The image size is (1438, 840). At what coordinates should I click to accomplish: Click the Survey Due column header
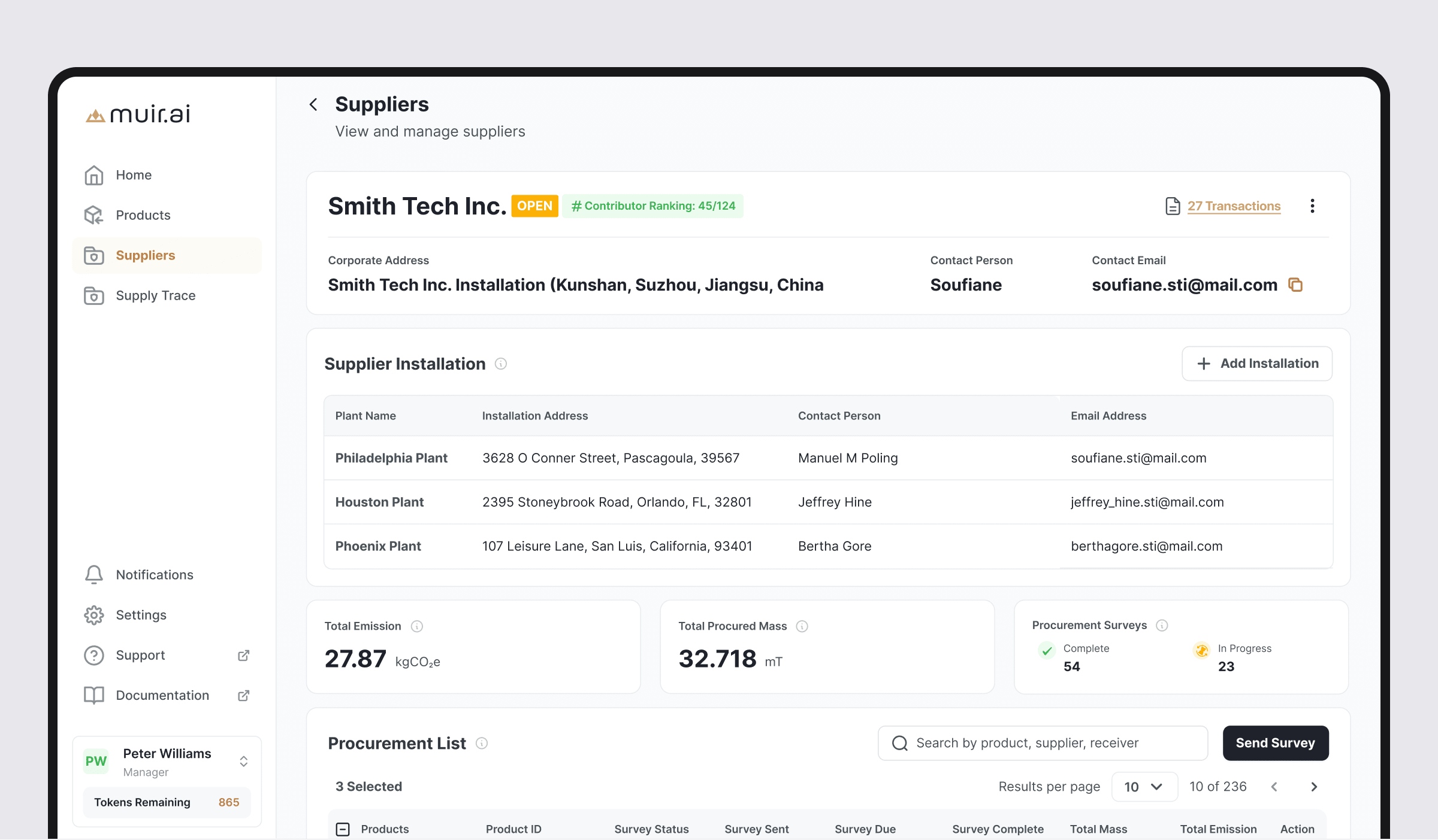pyautogui.click(x=865, y=829)
